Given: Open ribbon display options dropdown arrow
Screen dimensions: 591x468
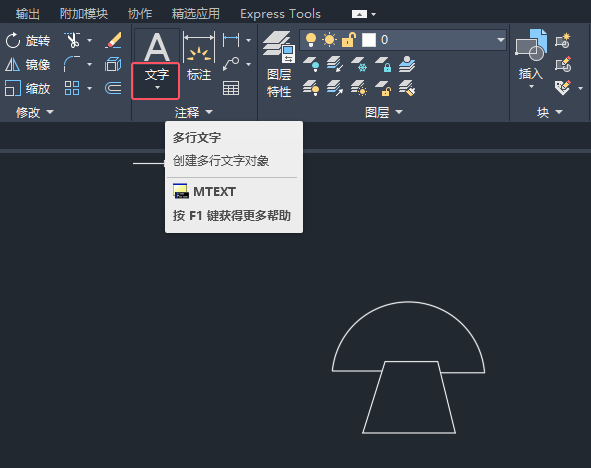Looking at the screenshot, I should pos(374,14).
